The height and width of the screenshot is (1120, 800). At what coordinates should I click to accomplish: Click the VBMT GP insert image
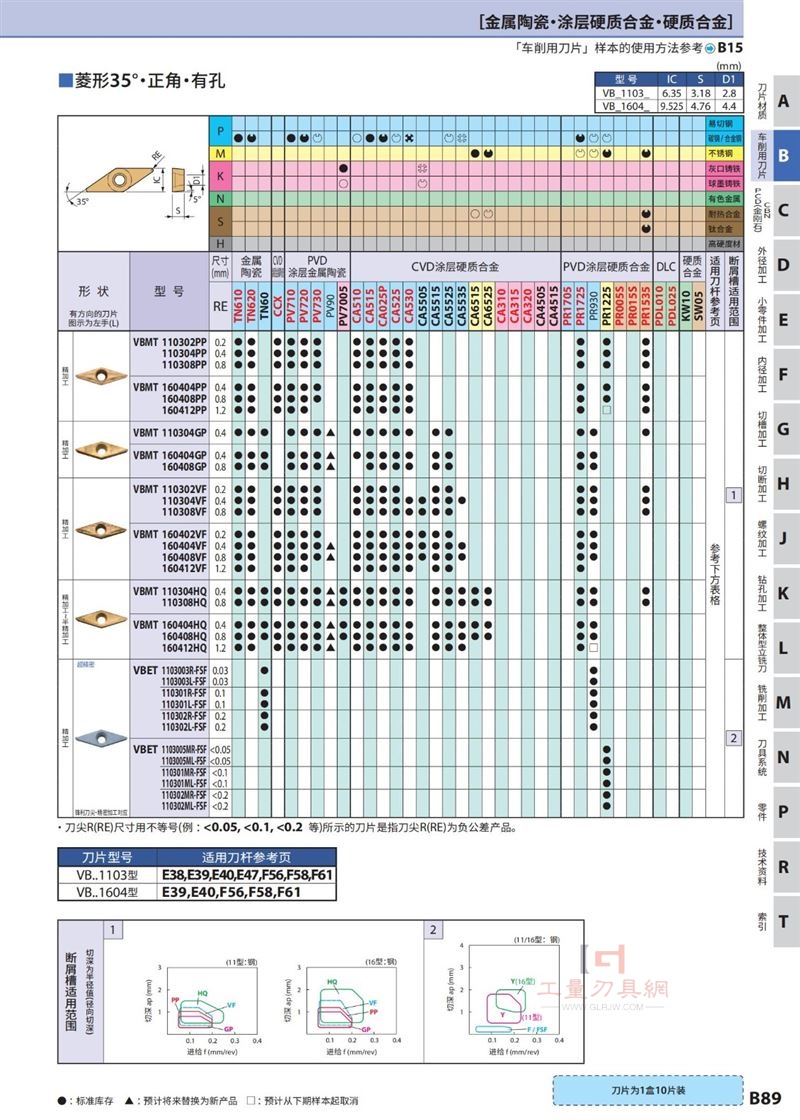pyautogui.click(x=101, y=450)
